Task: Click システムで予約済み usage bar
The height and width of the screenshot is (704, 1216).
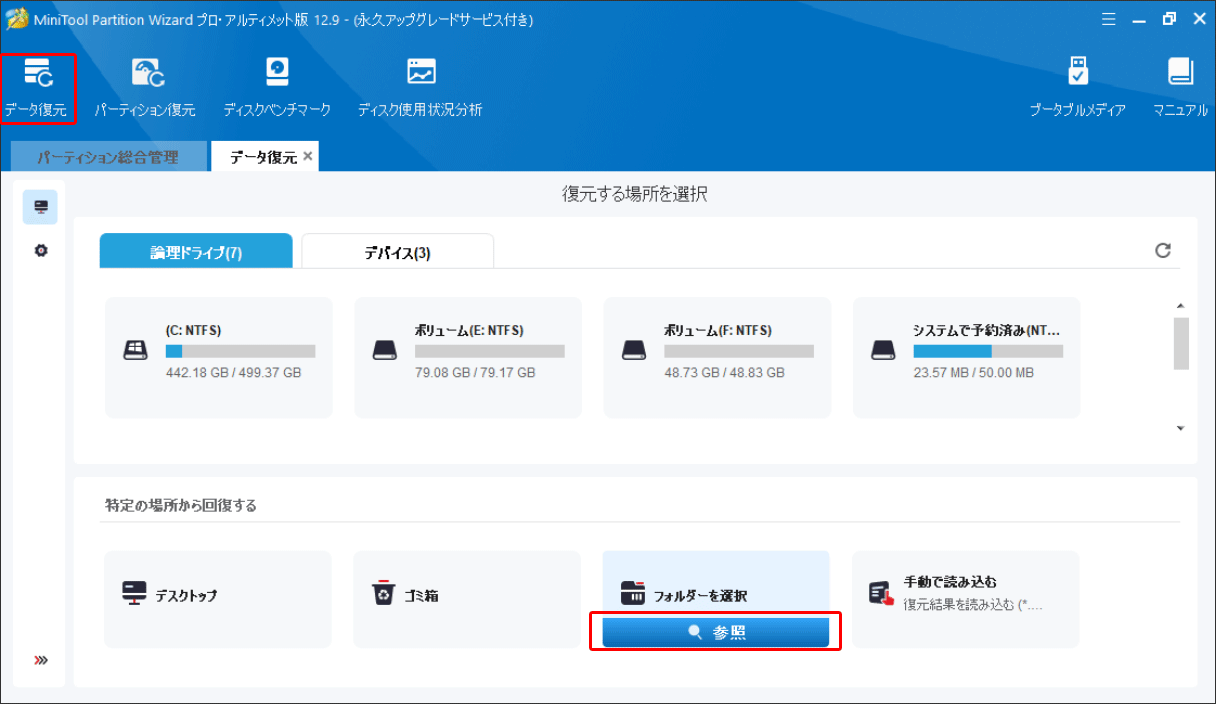Action: point(988,351)
